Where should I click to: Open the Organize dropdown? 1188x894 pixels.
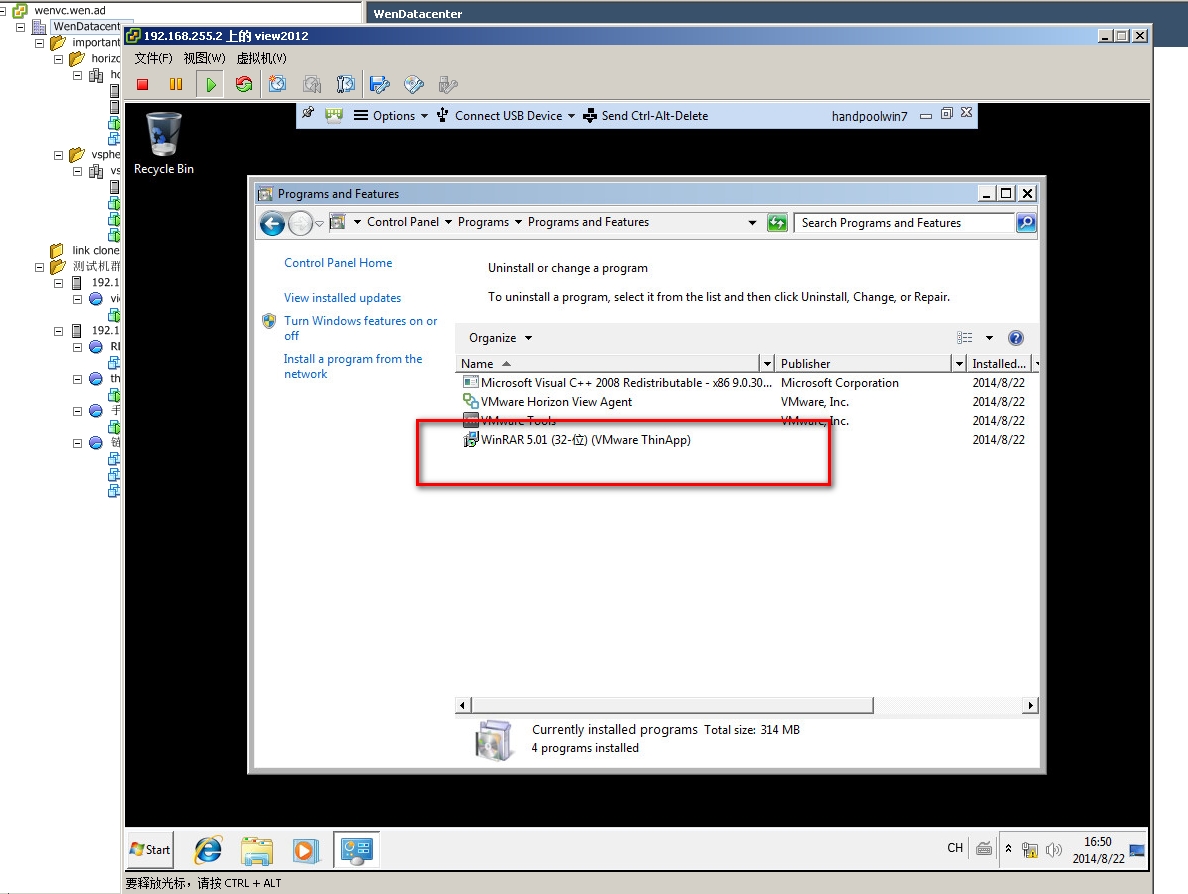[500, 338]
